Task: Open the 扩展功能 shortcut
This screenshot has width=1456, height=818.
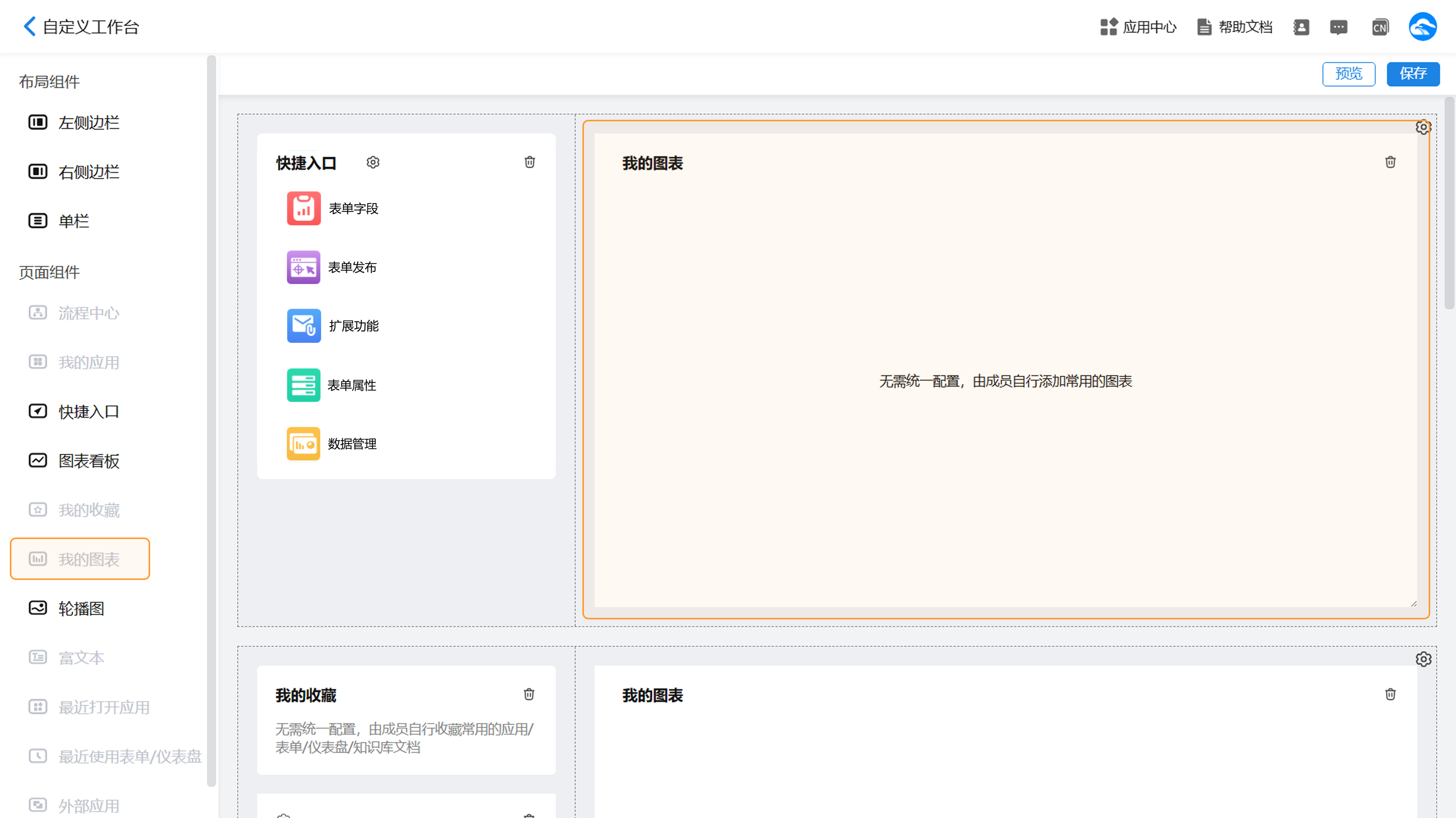Action: tap(333, 326)
